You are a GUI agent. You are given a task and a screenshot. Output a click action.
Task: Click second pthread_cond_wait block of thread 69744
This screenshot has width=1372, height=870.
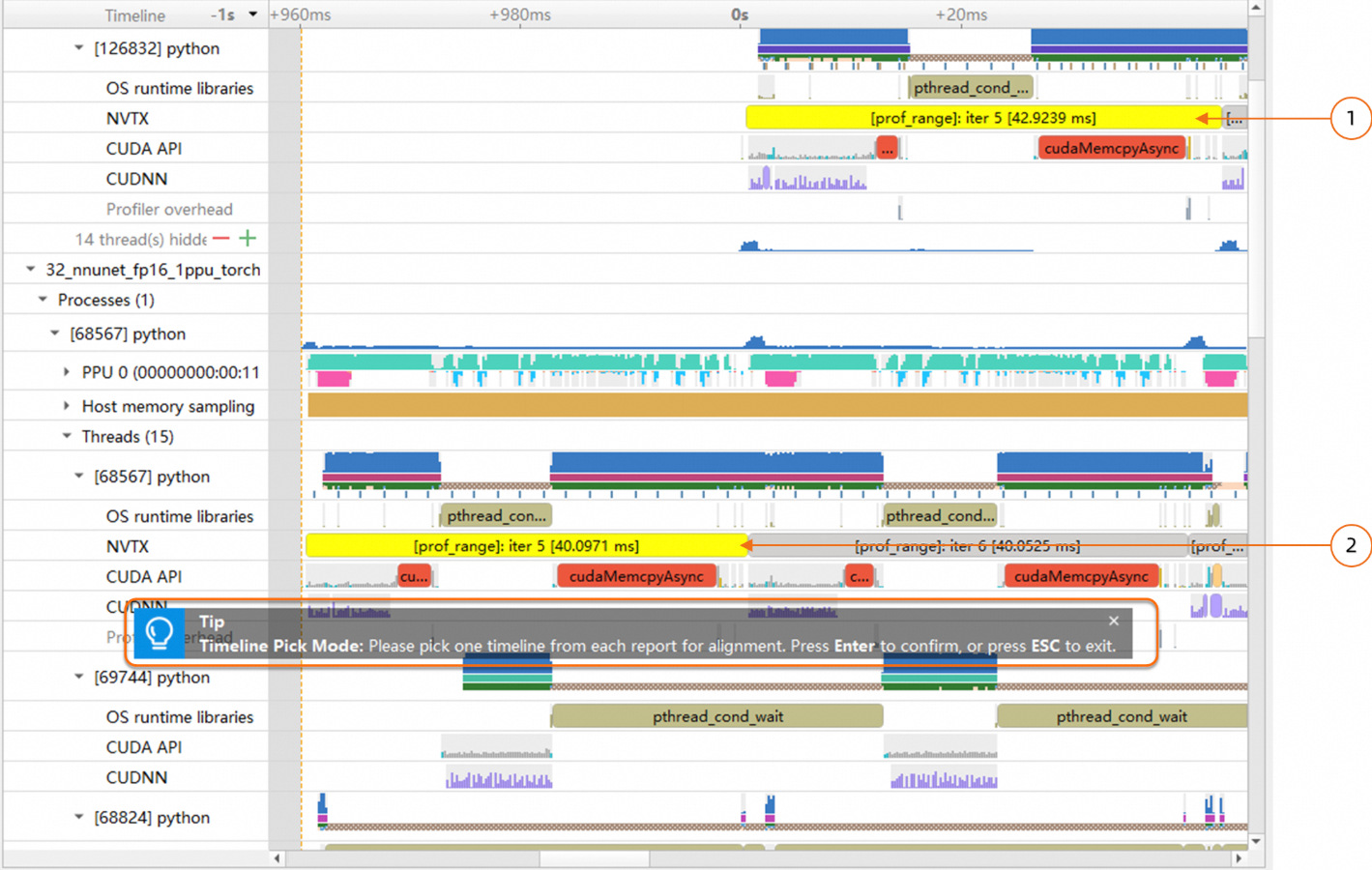[x=1122, y=716]
